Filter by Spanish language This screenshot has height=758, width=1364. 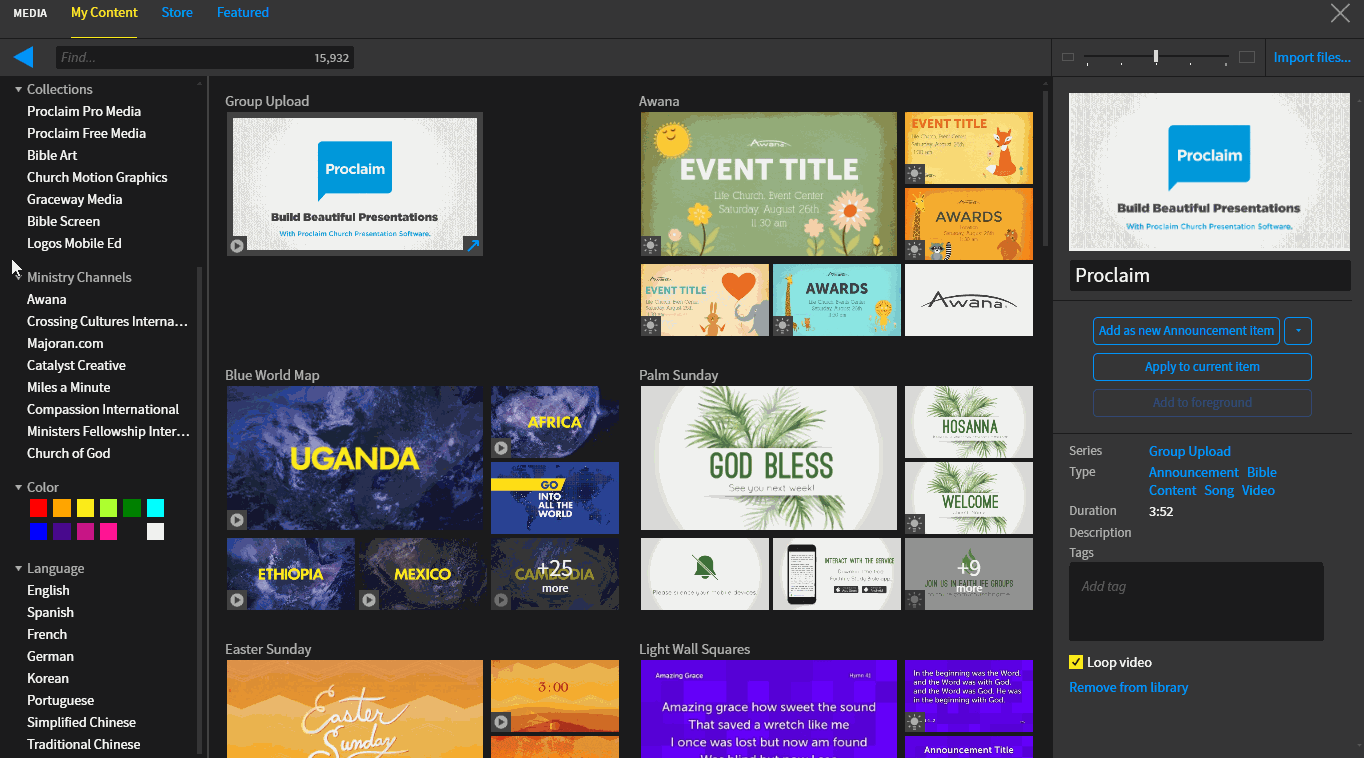pyautogui.click(x=50, y=612)
